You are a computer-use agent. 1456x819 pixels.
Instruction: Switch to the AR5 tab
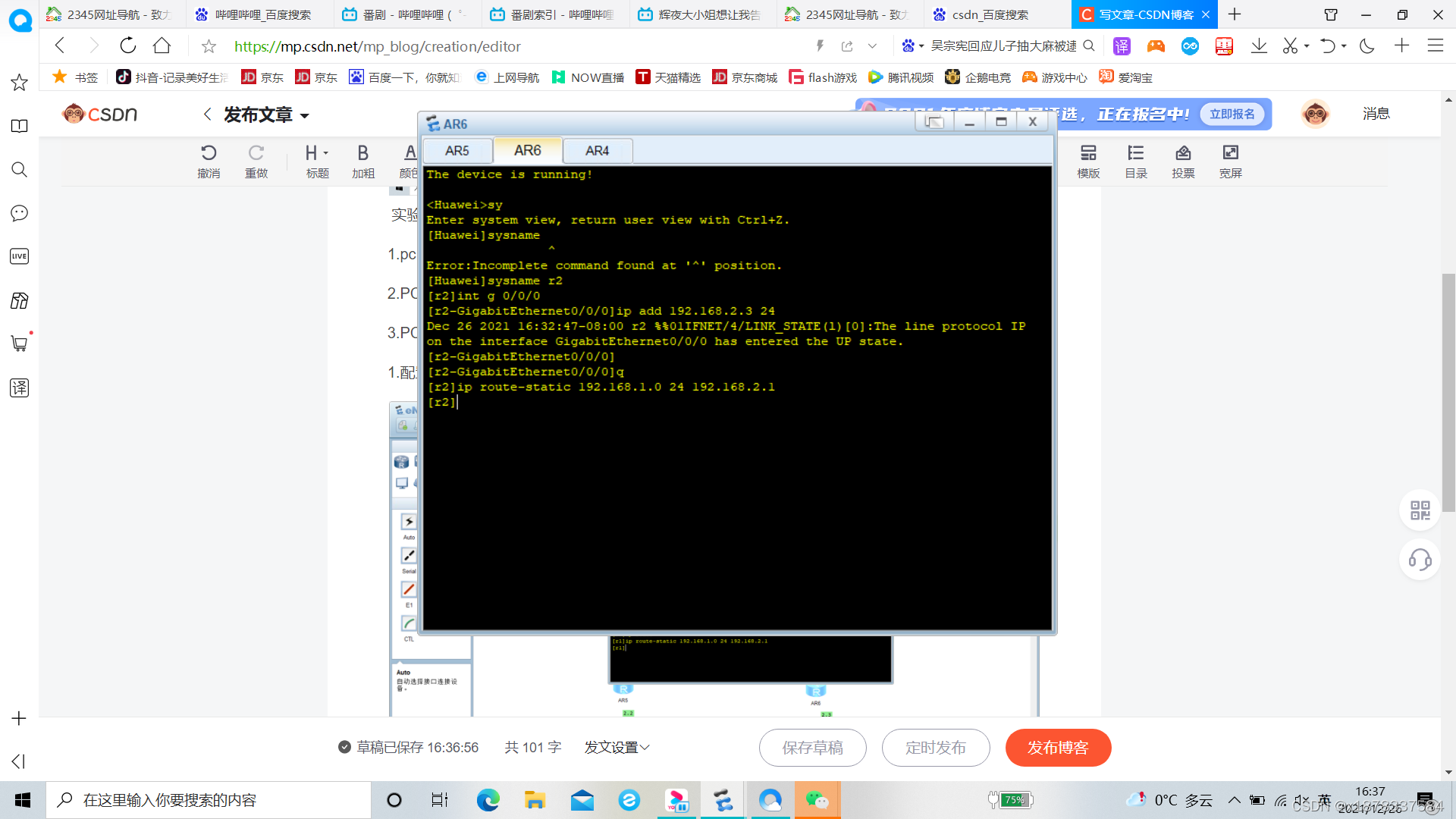(x=457, y=151)
